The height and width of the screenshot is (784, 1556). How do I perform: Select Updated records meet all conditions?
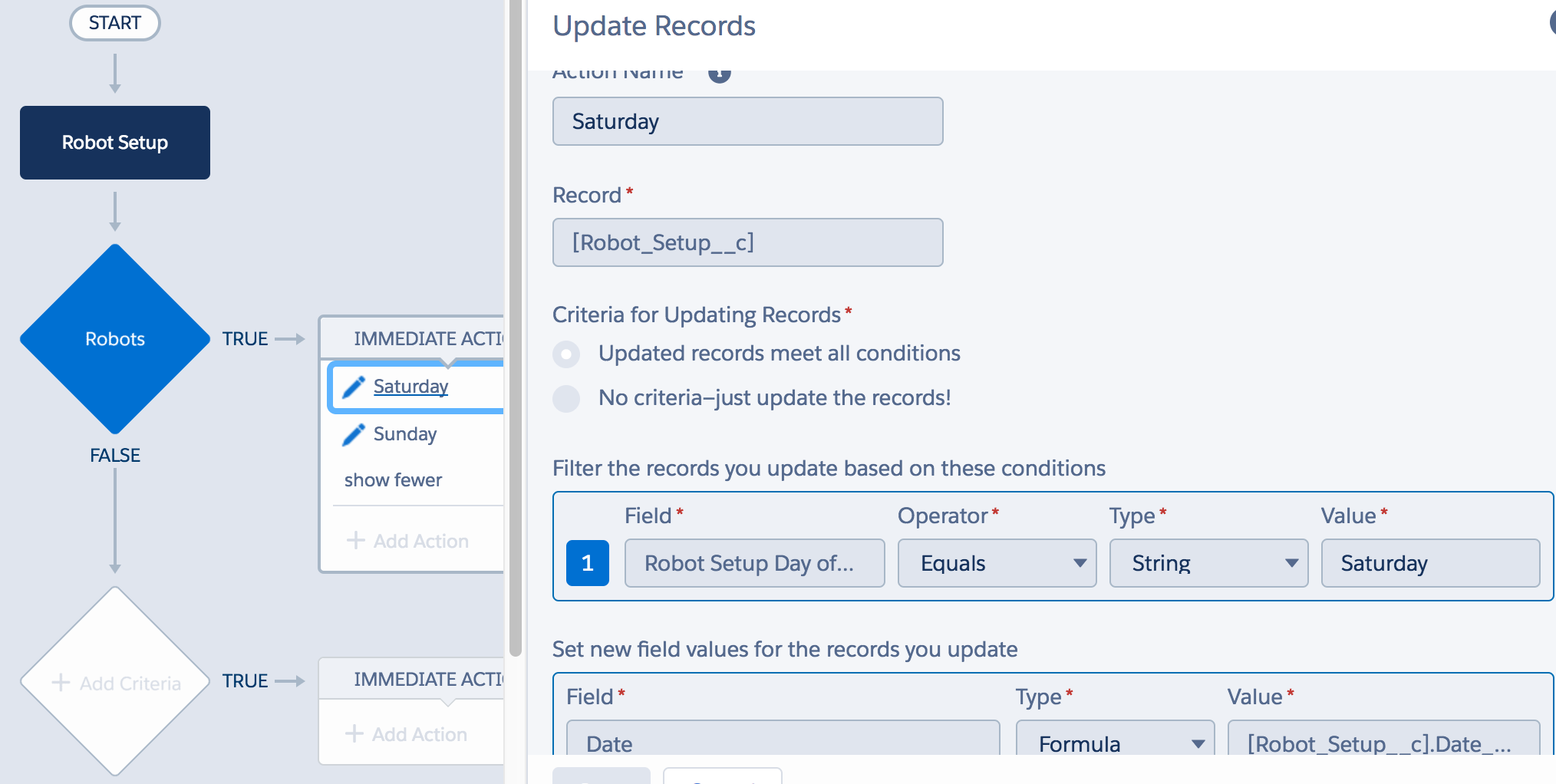(x=566, y=354)
